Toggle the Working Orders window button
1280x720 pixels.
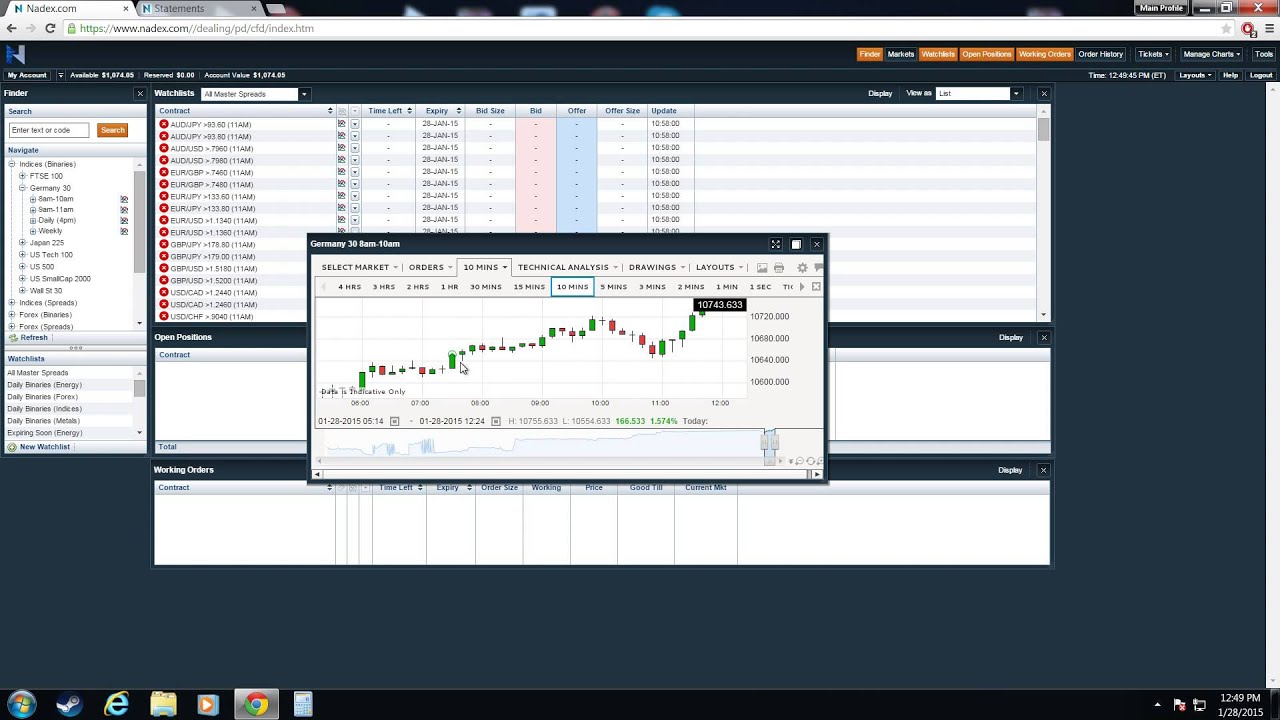tap(1045, 54)
